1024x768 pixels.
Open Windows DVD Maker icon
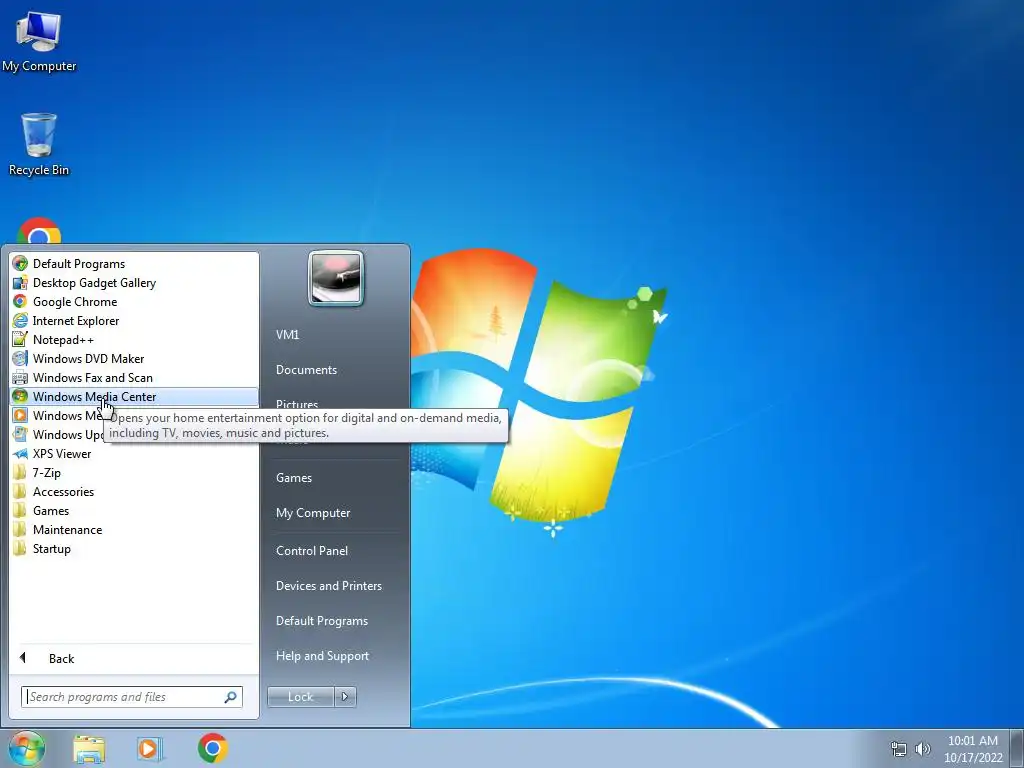(20, 359)
